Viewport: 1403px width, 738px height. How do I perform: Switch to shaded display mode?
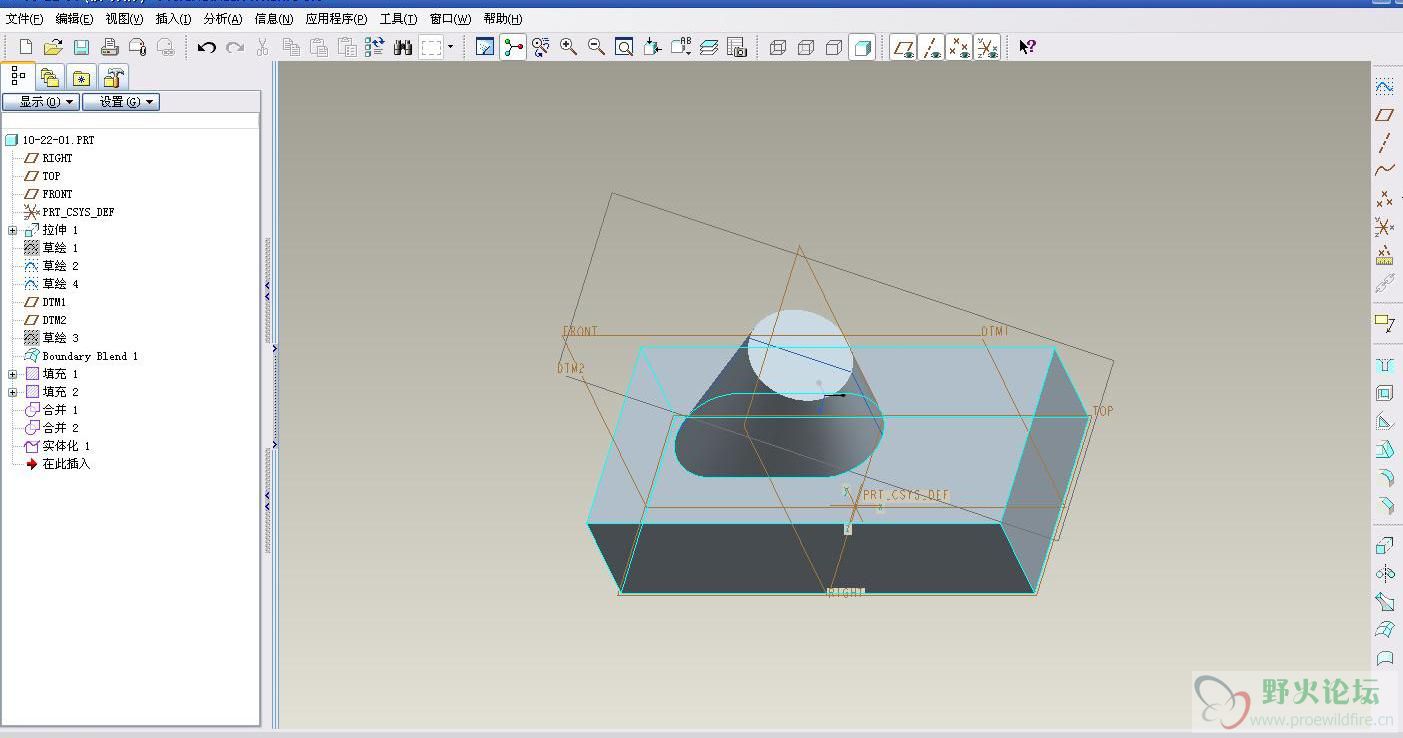(x=862, y=47)
